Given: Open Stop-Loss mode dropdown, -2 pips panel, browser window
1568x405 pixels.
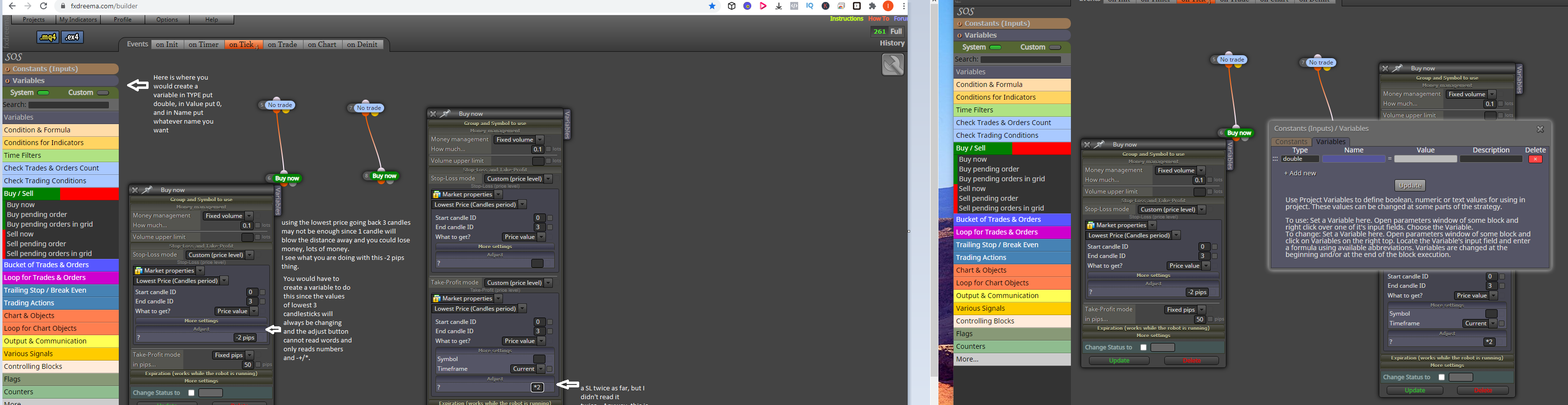Looking at the screenshot, I should pyautogui.click(x=220, y=255).
